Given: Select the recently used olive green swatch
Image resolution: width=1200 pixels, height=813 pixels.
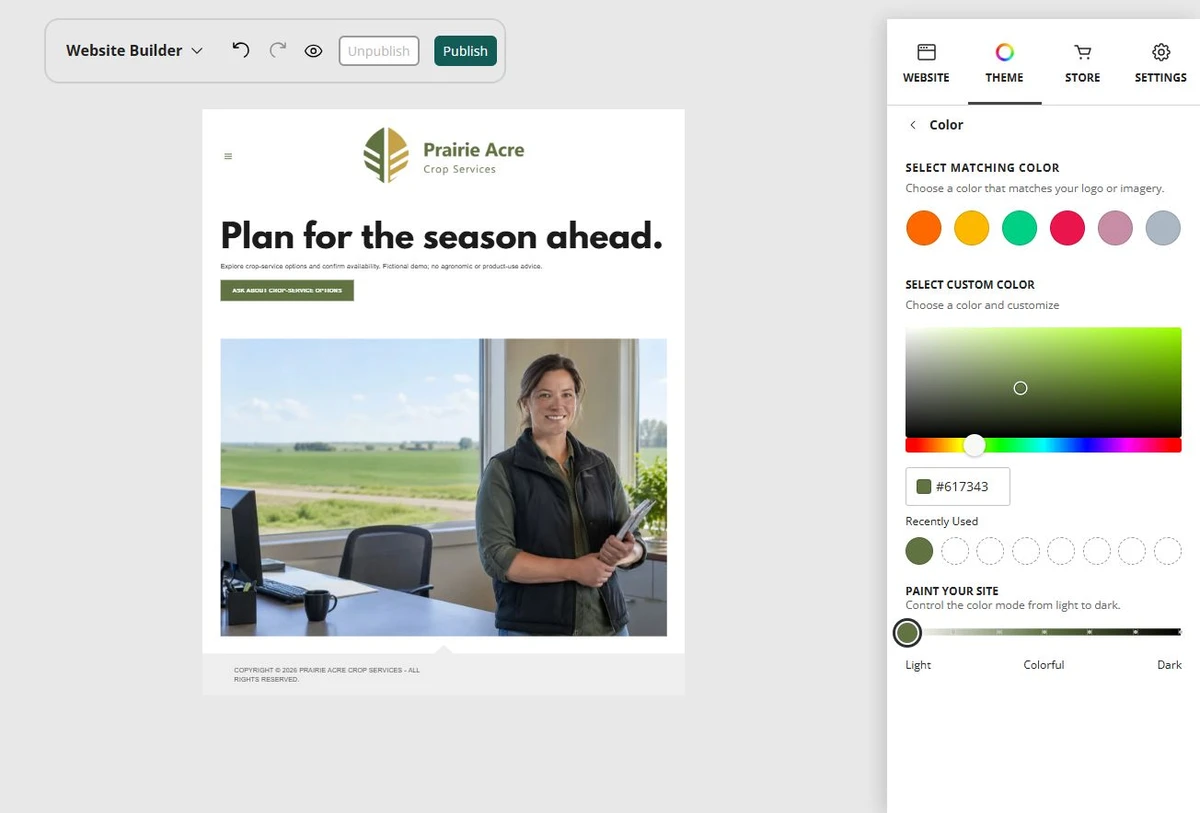Looking at the screenshot, I should [919, 551].
